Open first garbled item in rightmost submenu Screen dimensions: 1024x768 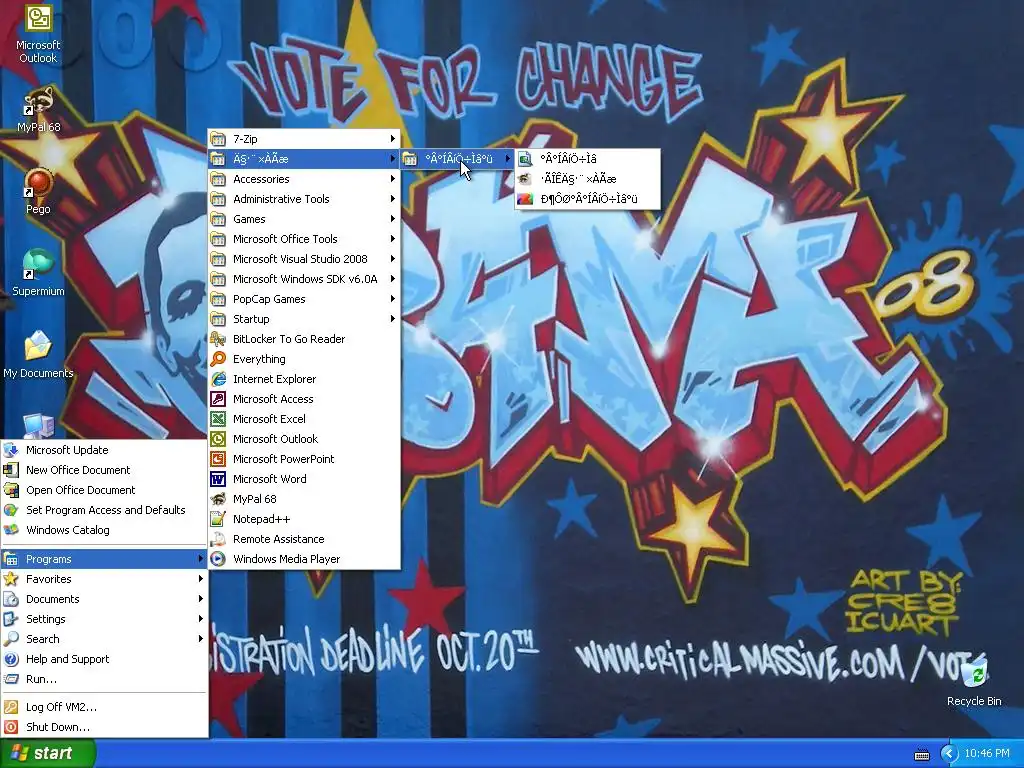tap(588, 159)
